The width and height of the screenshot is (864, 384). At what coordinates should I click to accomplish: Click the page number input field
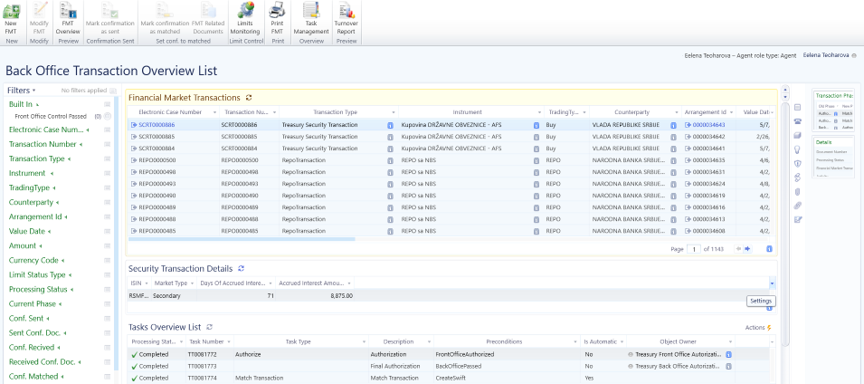click(x=693, y=249)
